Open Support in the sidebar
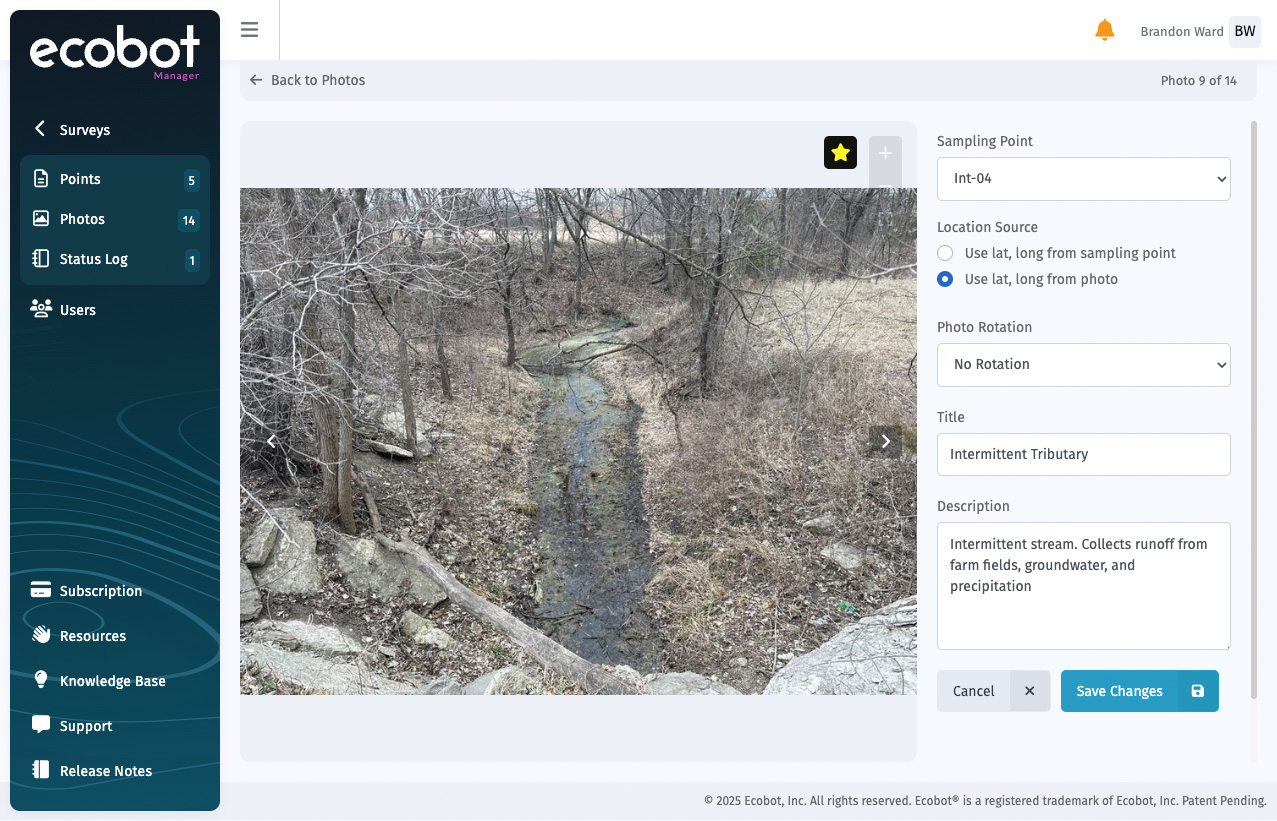1277x821 pixels. (x=86, y=726)
